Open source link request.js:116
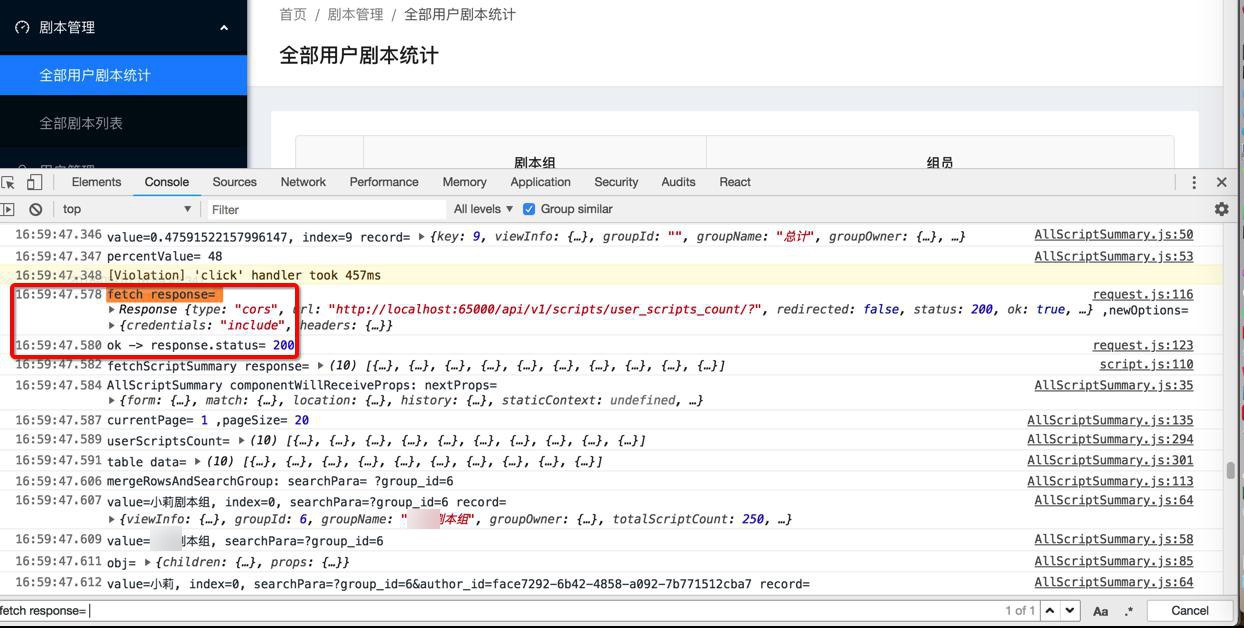This screenshot has height=628, width=1244. point(1143,295)
